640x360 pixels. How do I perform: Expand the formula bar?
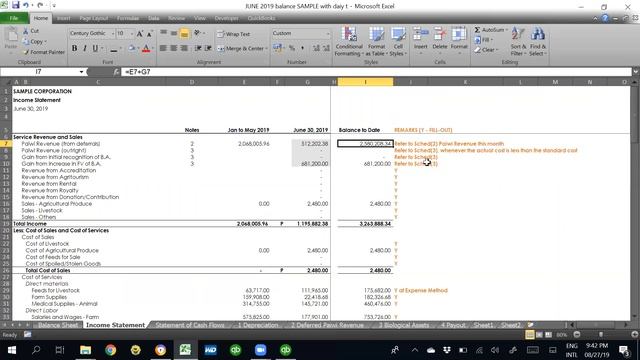(x=636, y=72)
